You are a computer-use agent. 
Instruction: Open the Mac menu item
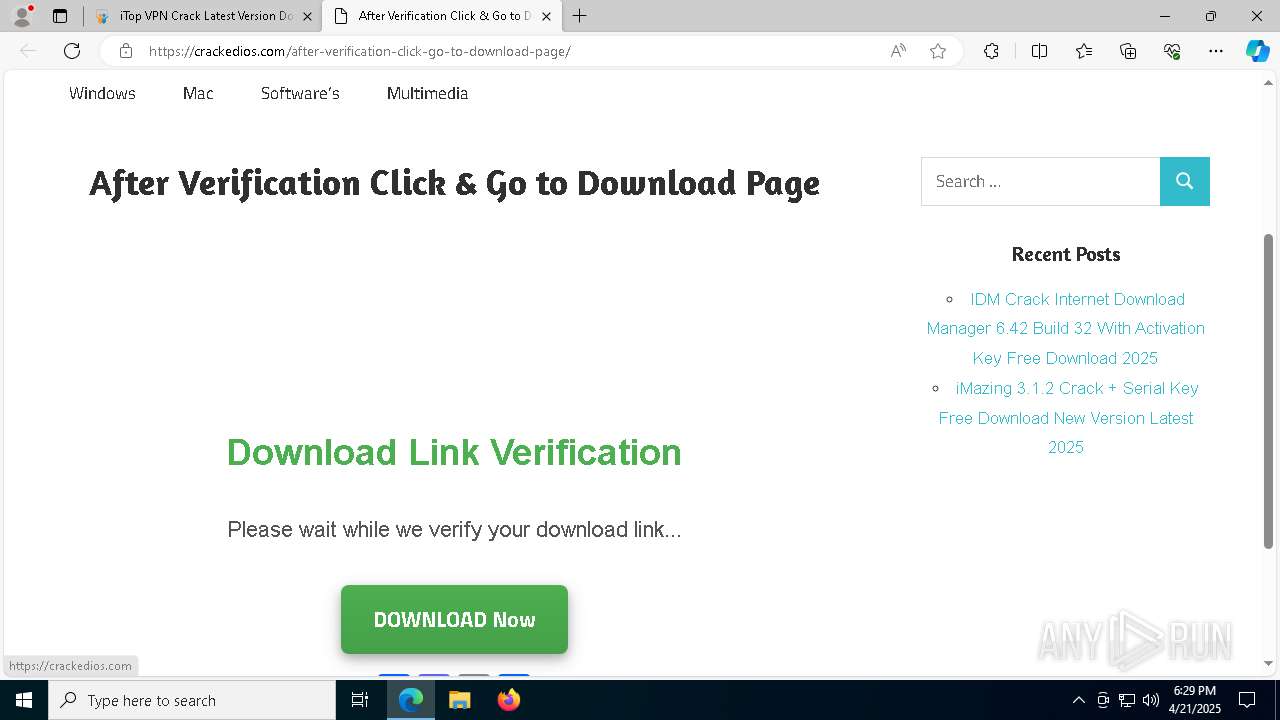[198, 93]
